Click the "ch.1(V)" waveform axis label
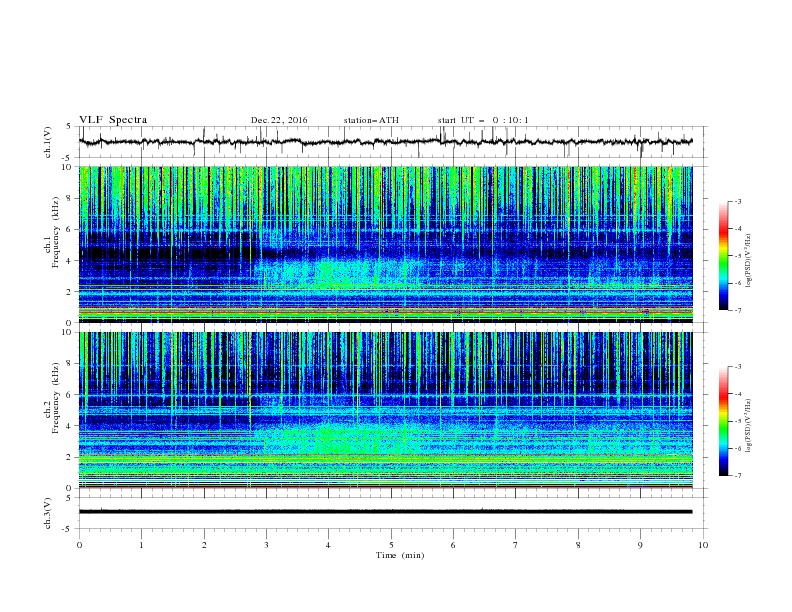The height and width of the screenshot is (612, 792). coord(48,142)
